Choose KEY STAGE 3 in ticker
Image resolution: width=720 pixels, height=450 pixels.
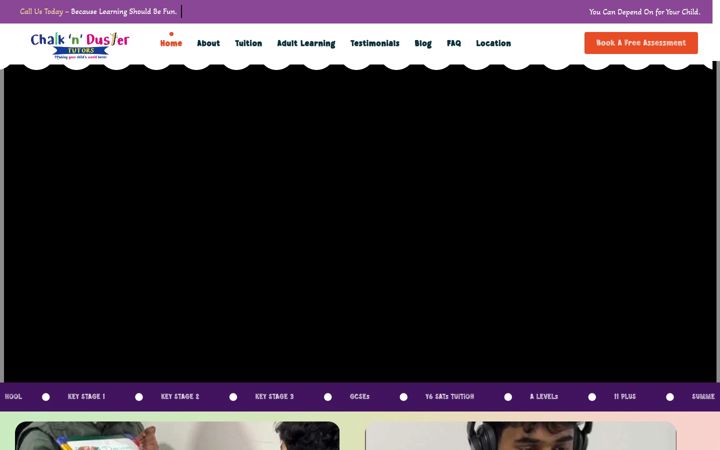coord(274,396)
